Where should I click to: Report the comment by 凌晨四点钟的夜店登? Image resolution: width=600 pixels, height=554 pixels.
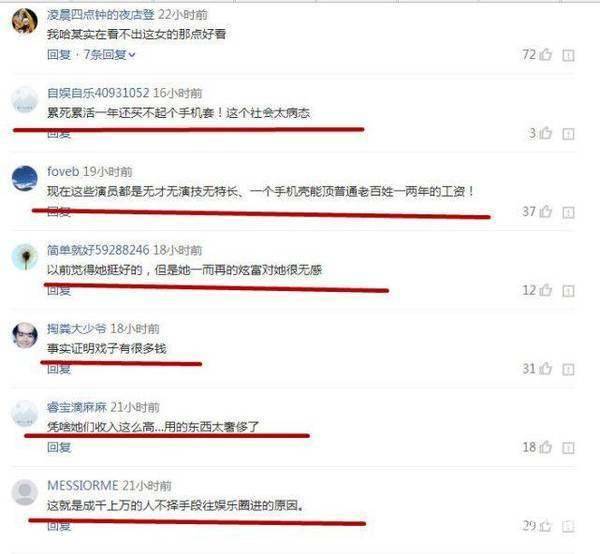click(568, 56)
